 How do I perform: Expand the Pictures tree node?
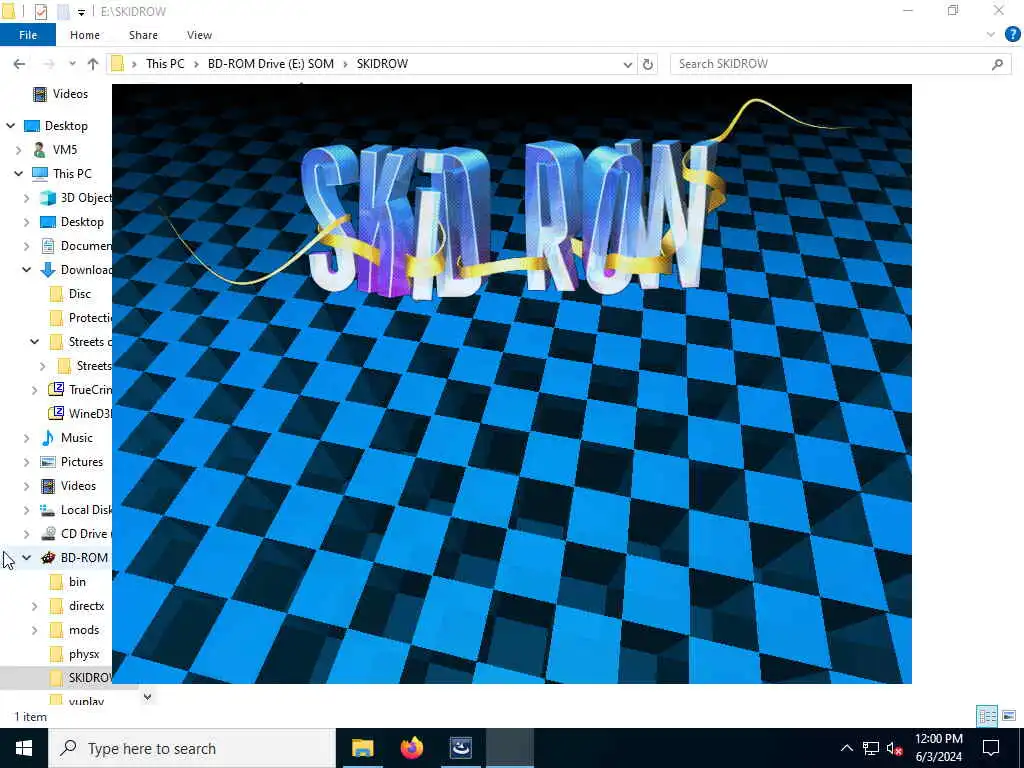[27, 462]
